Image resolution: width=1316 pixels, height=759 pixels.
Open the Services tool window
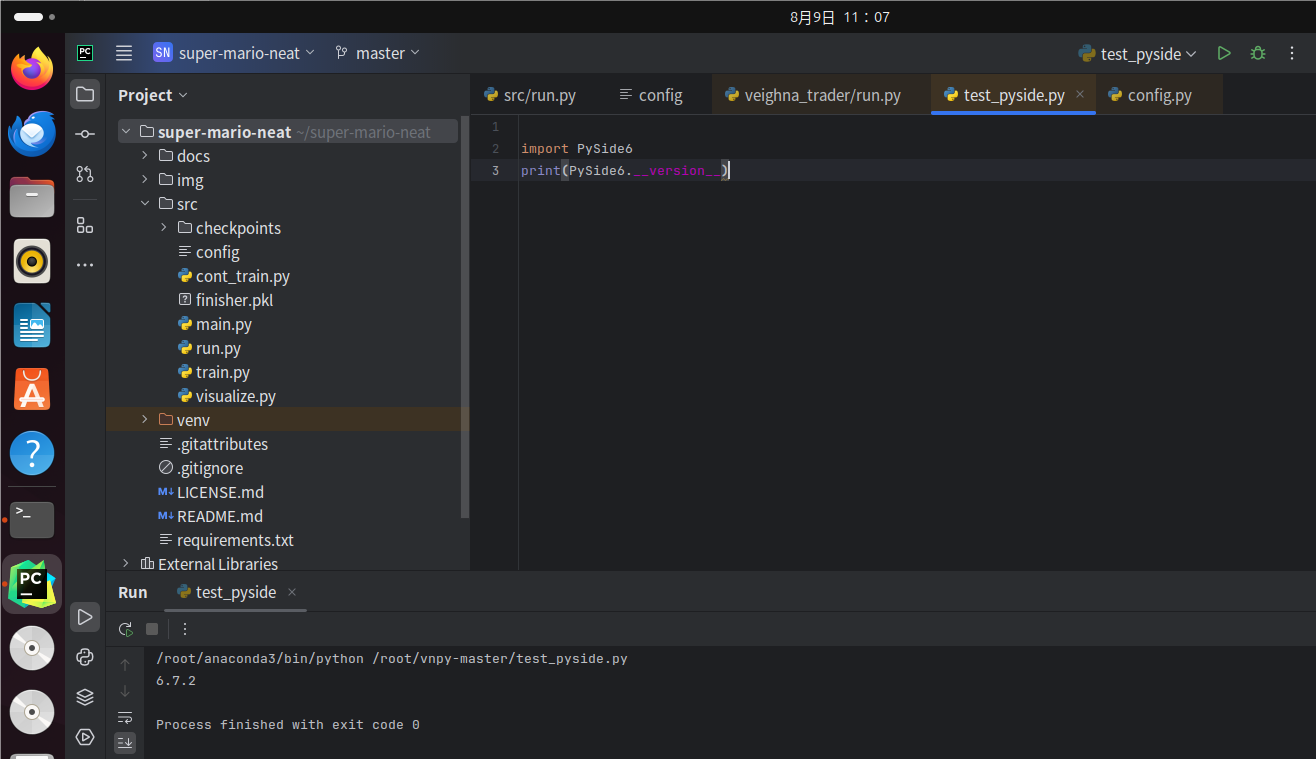(85, 737)
